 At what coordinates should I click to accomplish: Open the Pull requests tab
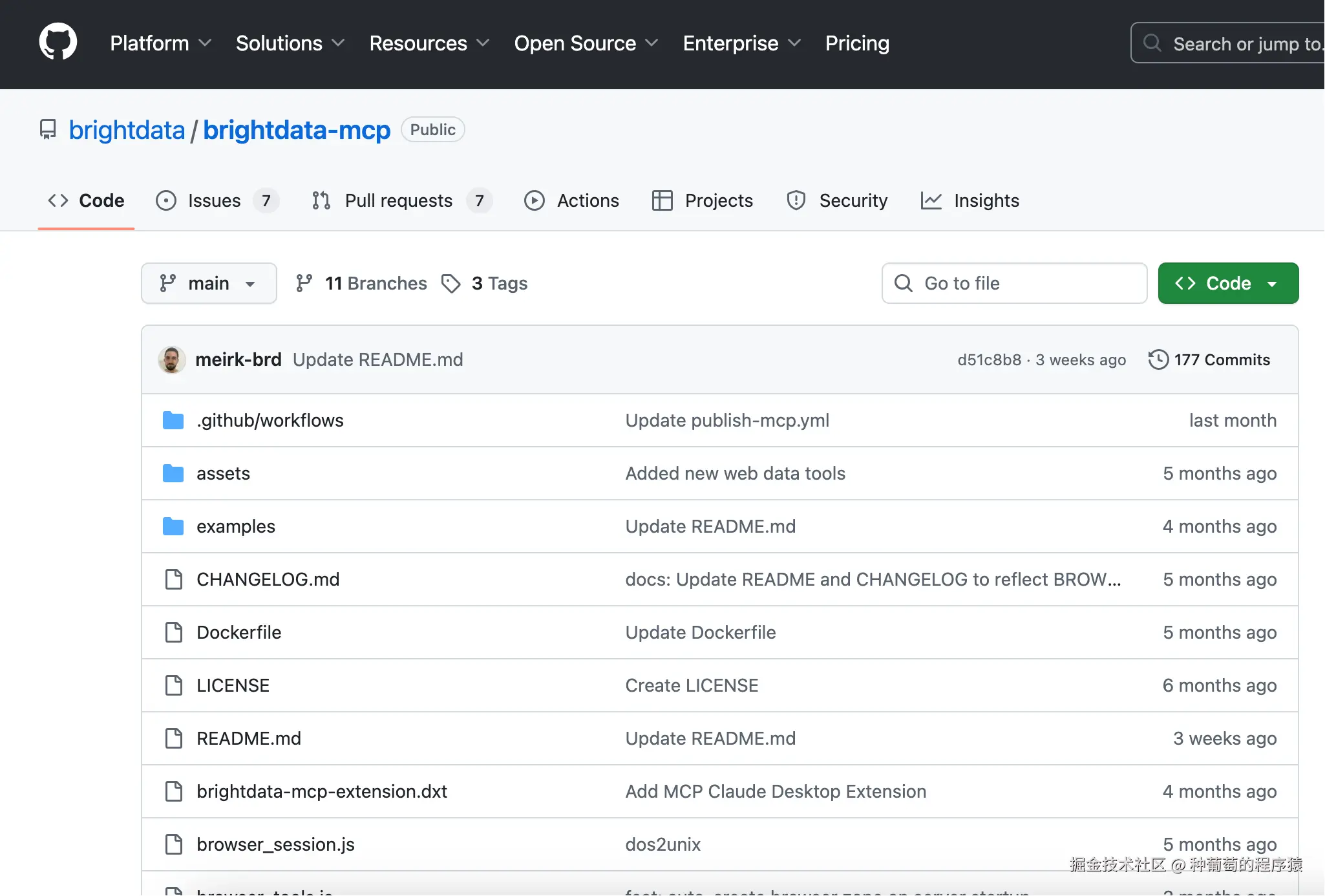(x=398, y=200)
